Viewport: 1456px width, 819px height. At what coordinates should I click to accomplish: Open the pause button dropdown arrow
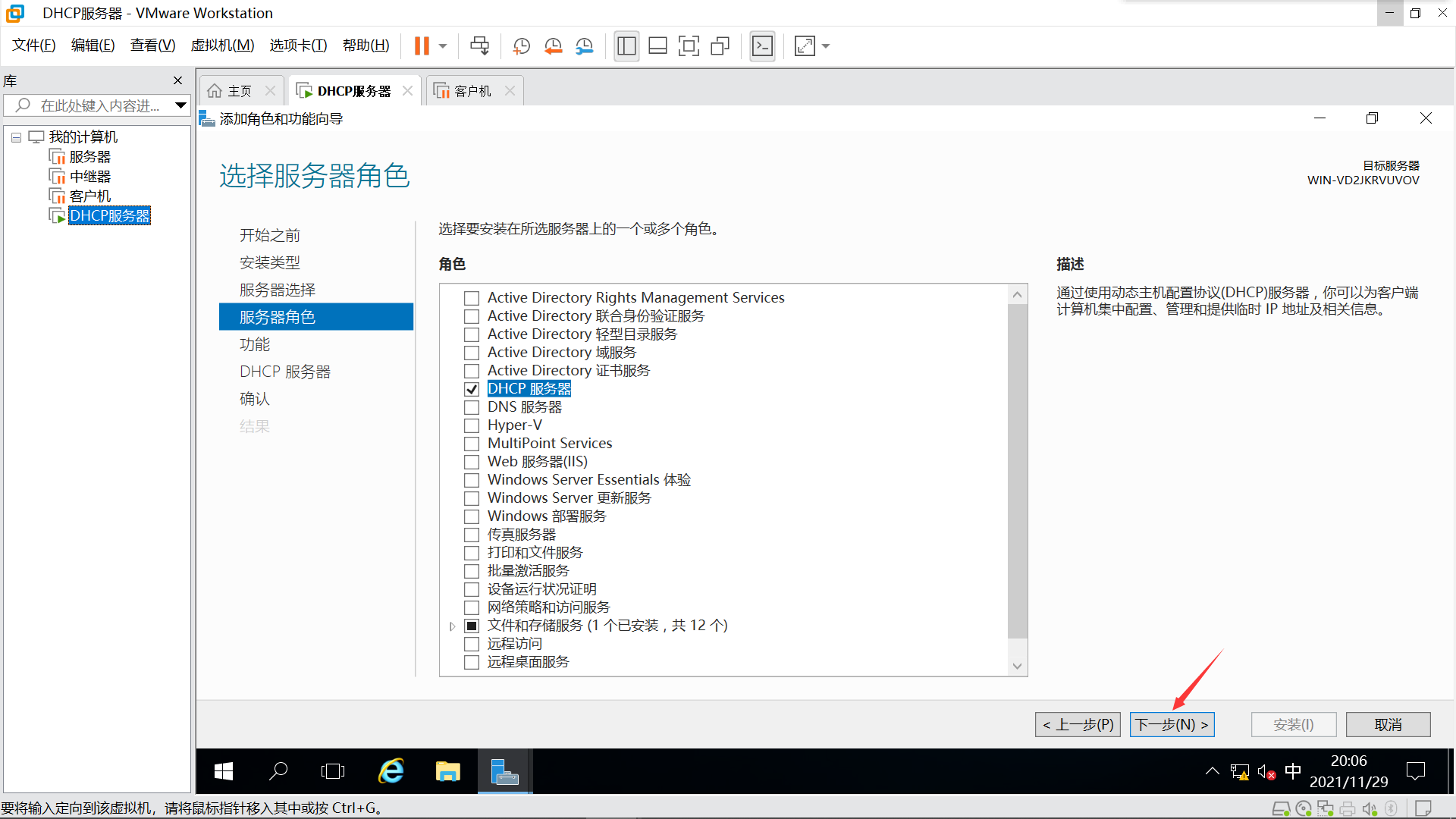pyautogui.click(x=443, y=46)
